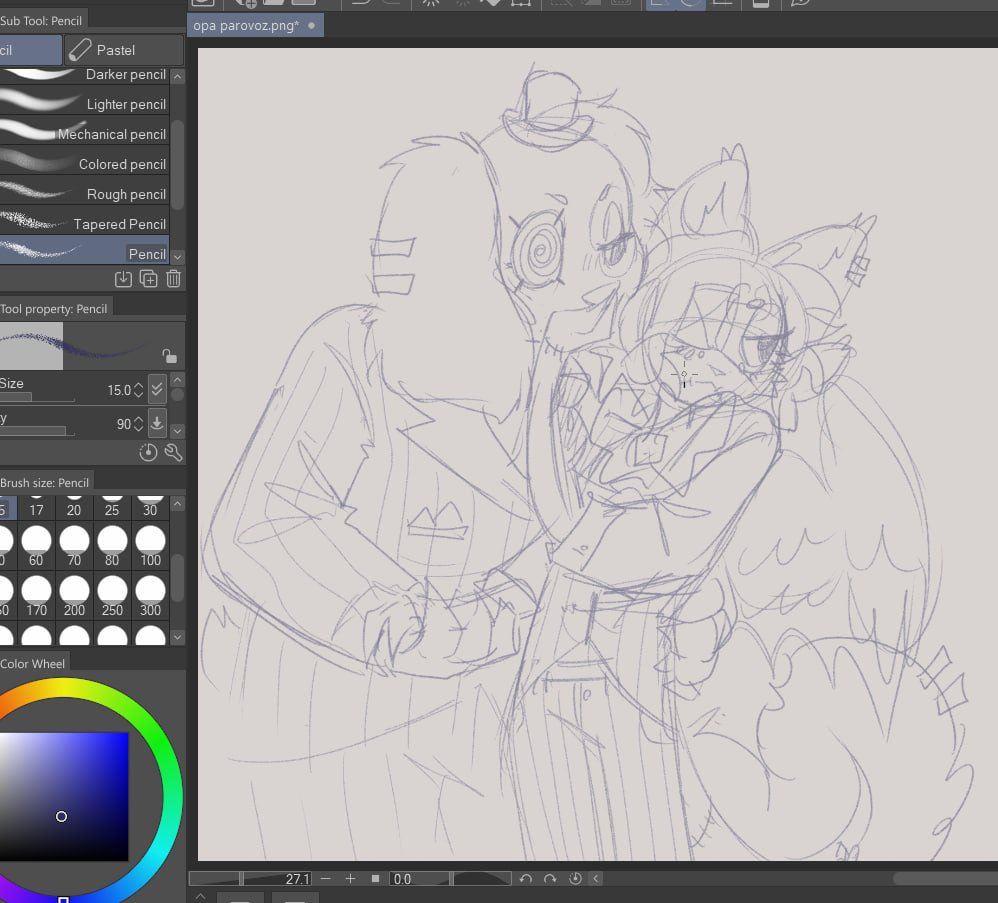
Task: Select the opa parovoz.png document tab
Action: tap(255, 25)
